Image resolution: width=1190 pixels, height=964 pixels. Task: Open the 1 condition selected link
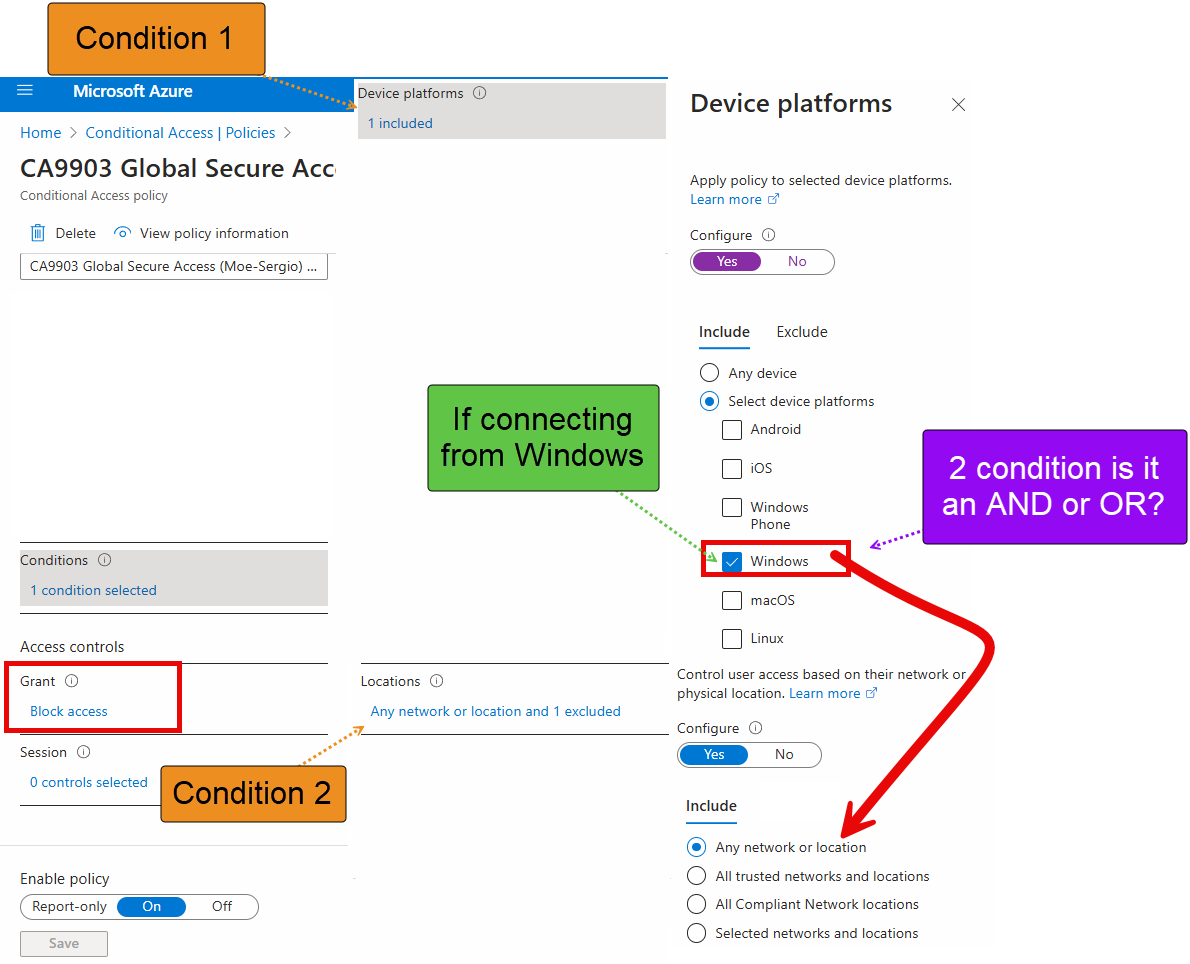click(x=92, y=590)
